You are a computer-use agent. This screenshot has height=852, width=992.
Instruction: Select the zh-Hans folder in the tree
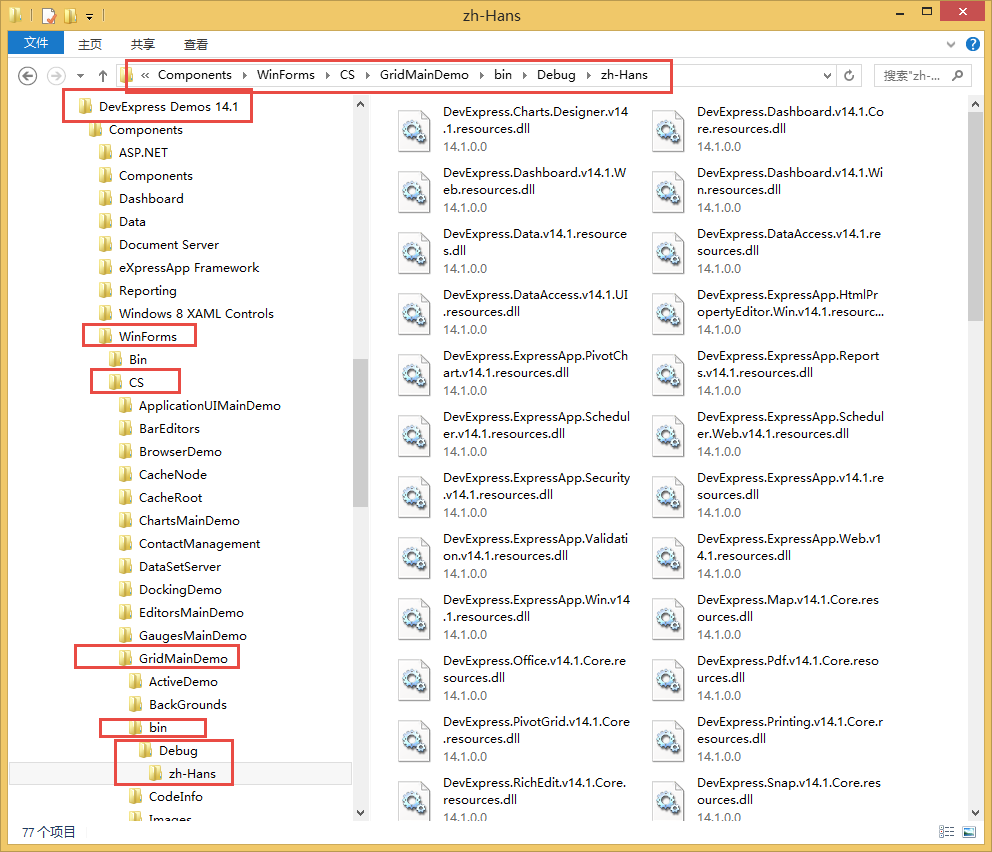click(192, 774)
